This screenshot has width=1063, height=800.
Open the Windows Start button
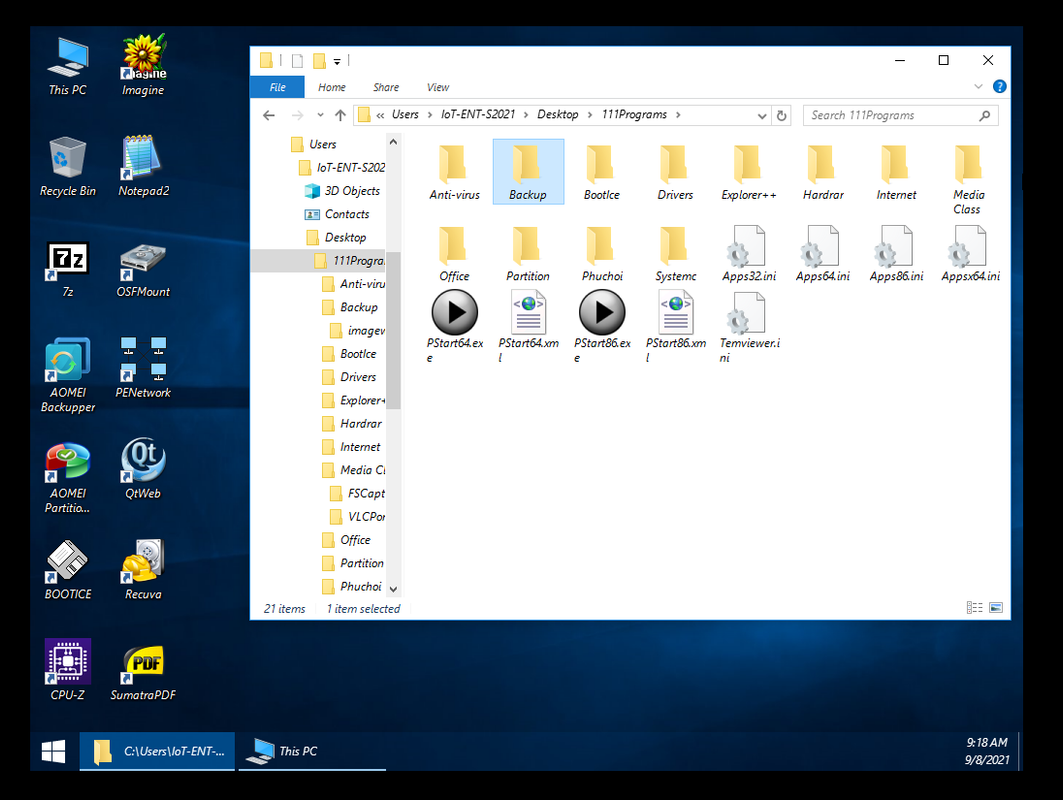tap(54, 751)
